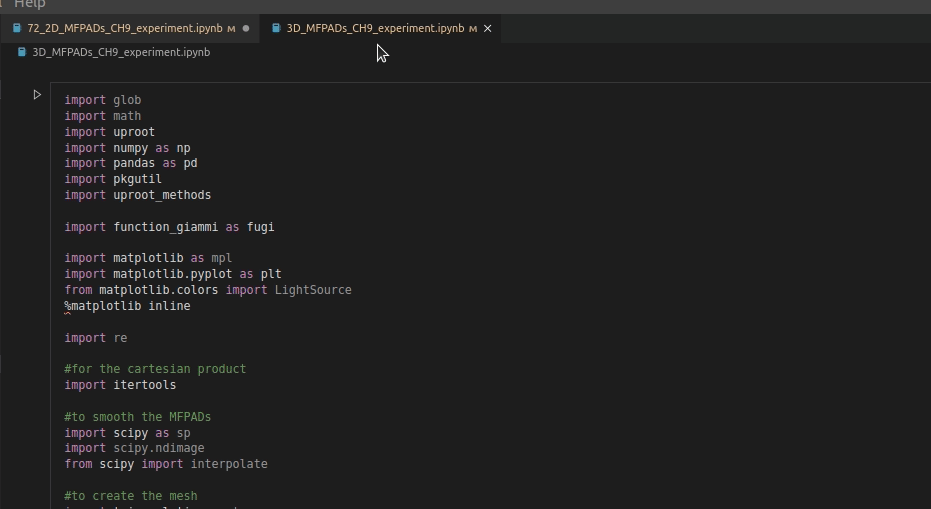Click 'import function_giammi as fugi' line

point(169,227)
